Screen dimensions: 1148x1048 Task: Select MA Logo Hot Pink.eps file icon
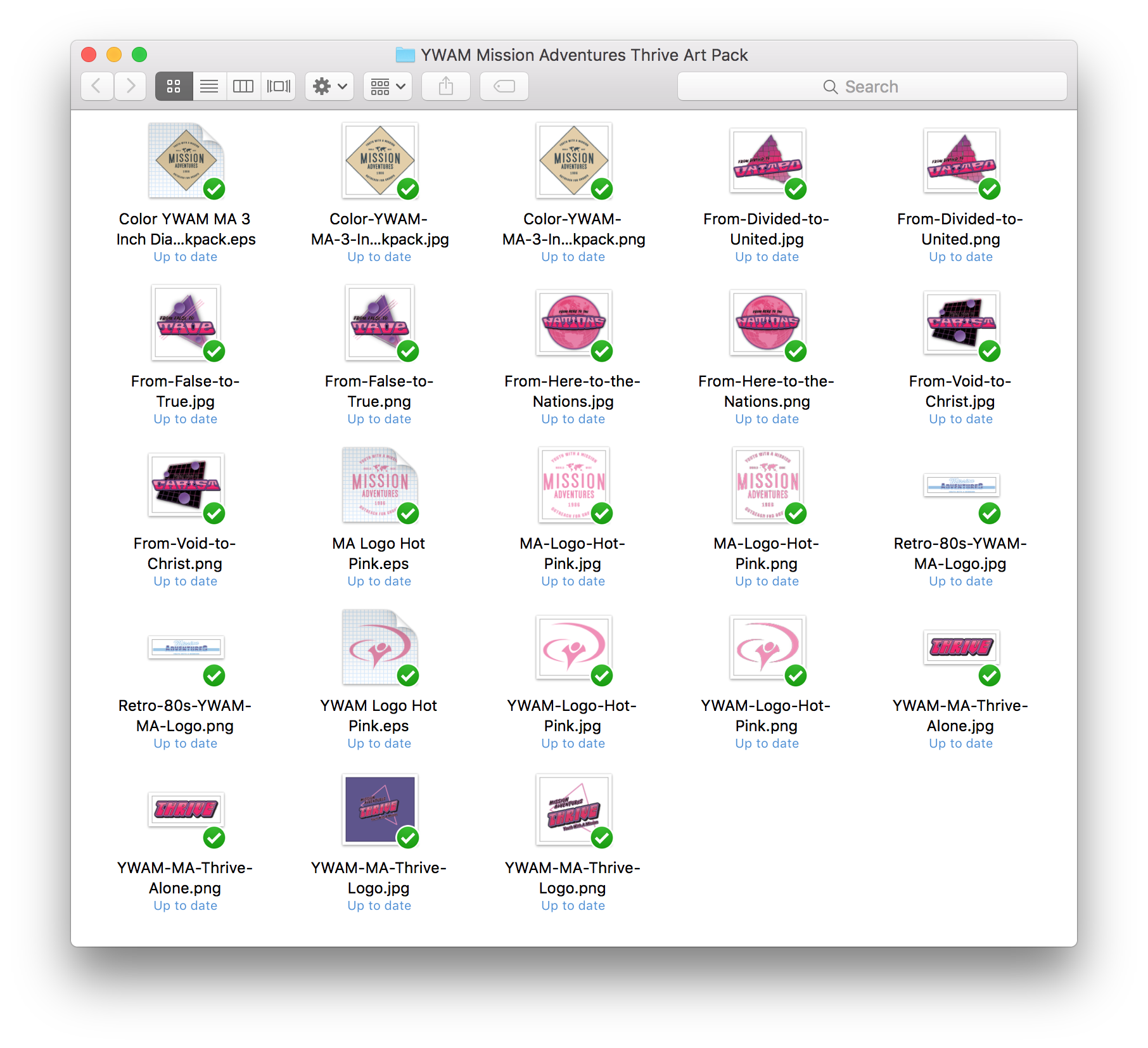(x=380, y=485)
